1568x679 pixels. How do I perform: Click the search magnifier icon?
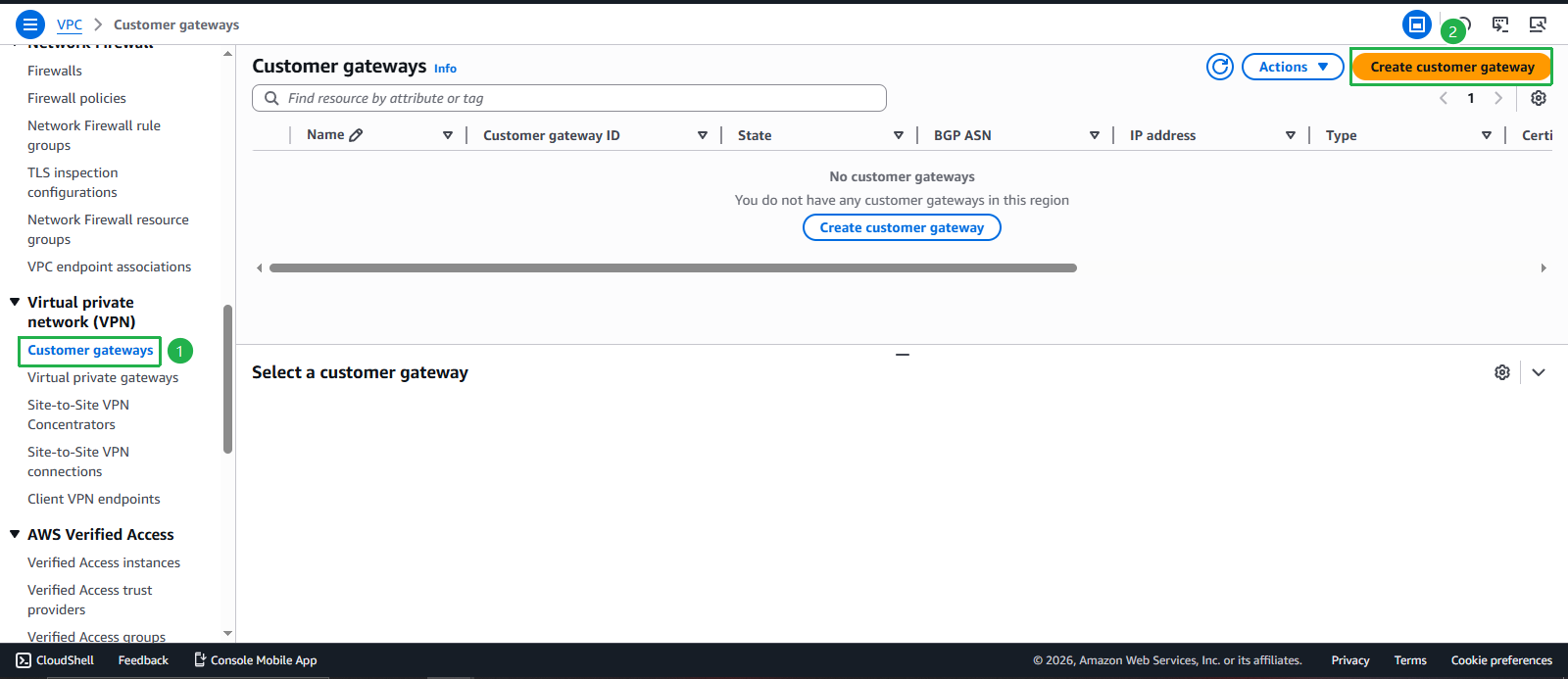pos(271,98)
